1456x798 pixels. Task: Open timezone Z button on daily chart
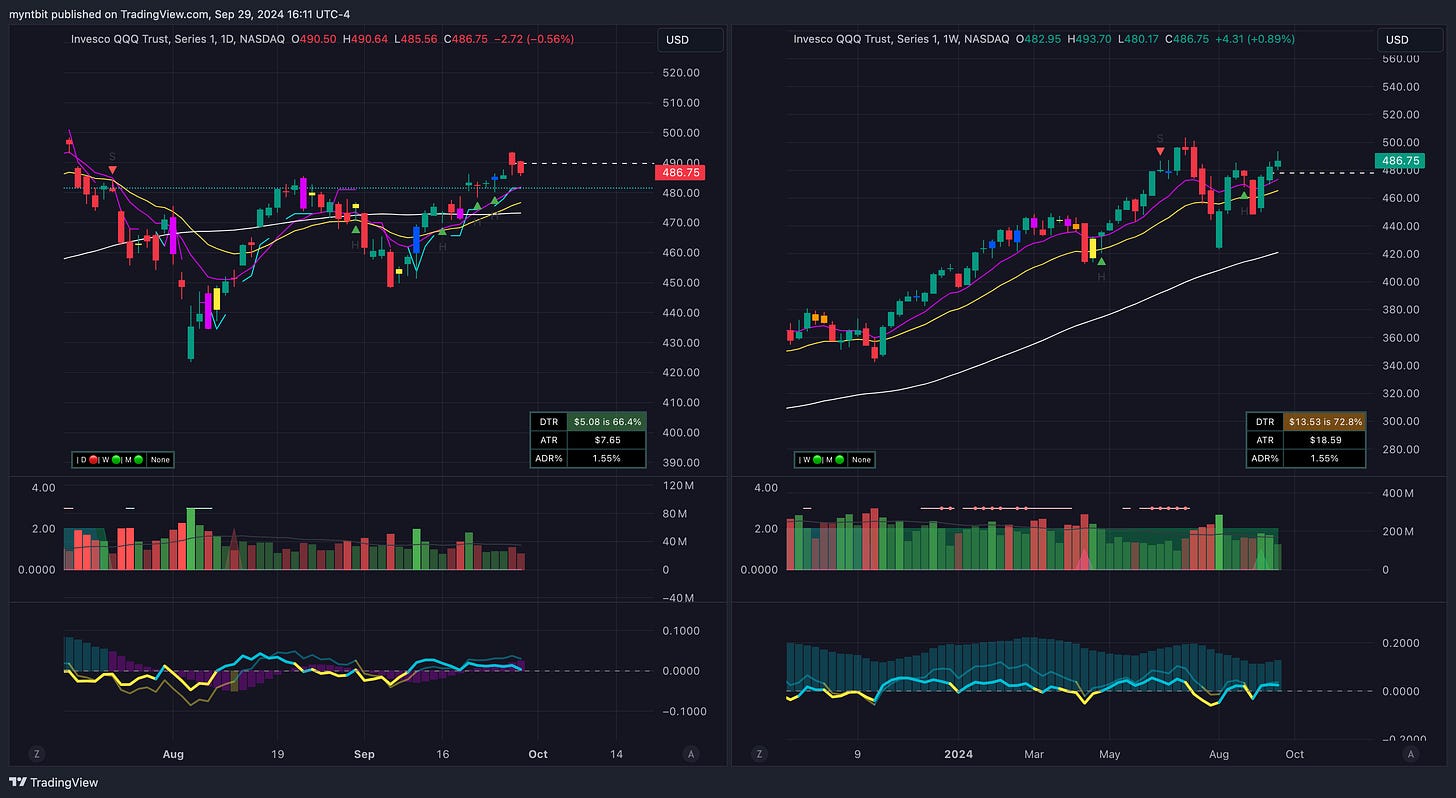coord(37,754)
